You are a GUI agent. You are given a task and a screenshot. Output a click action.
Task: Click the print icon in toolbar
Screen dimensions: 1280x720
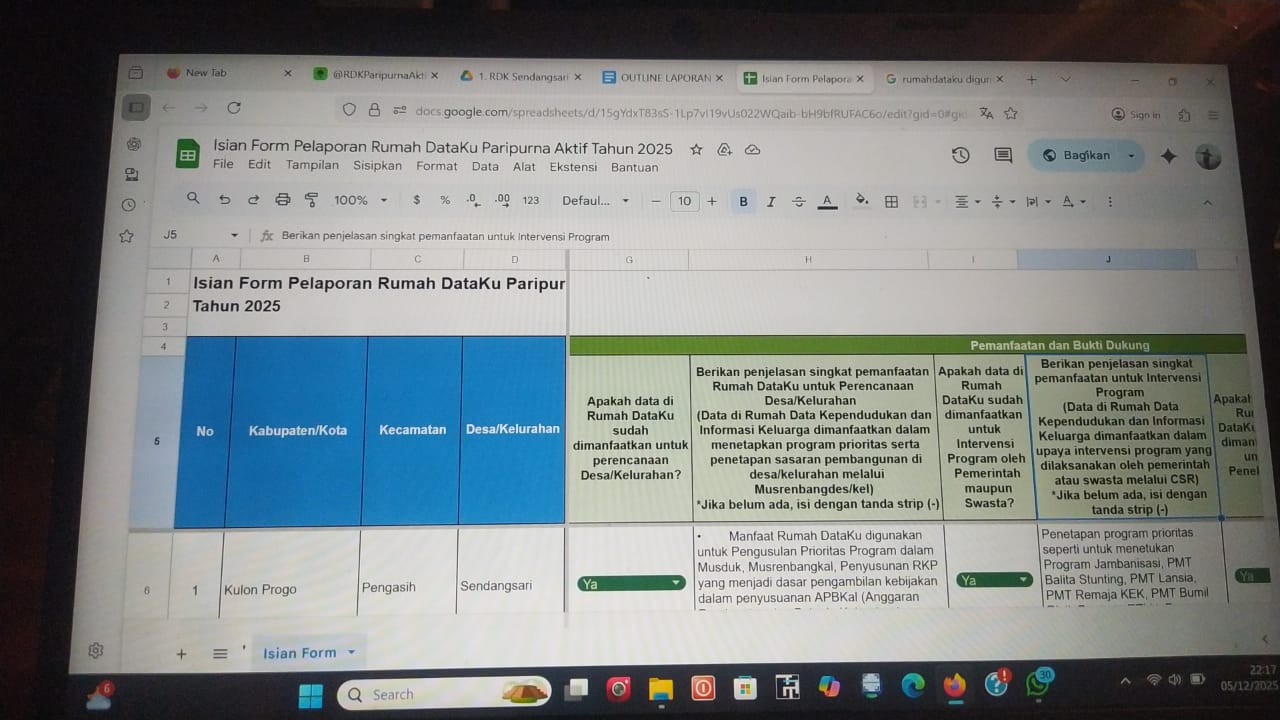tap(282, 200)
